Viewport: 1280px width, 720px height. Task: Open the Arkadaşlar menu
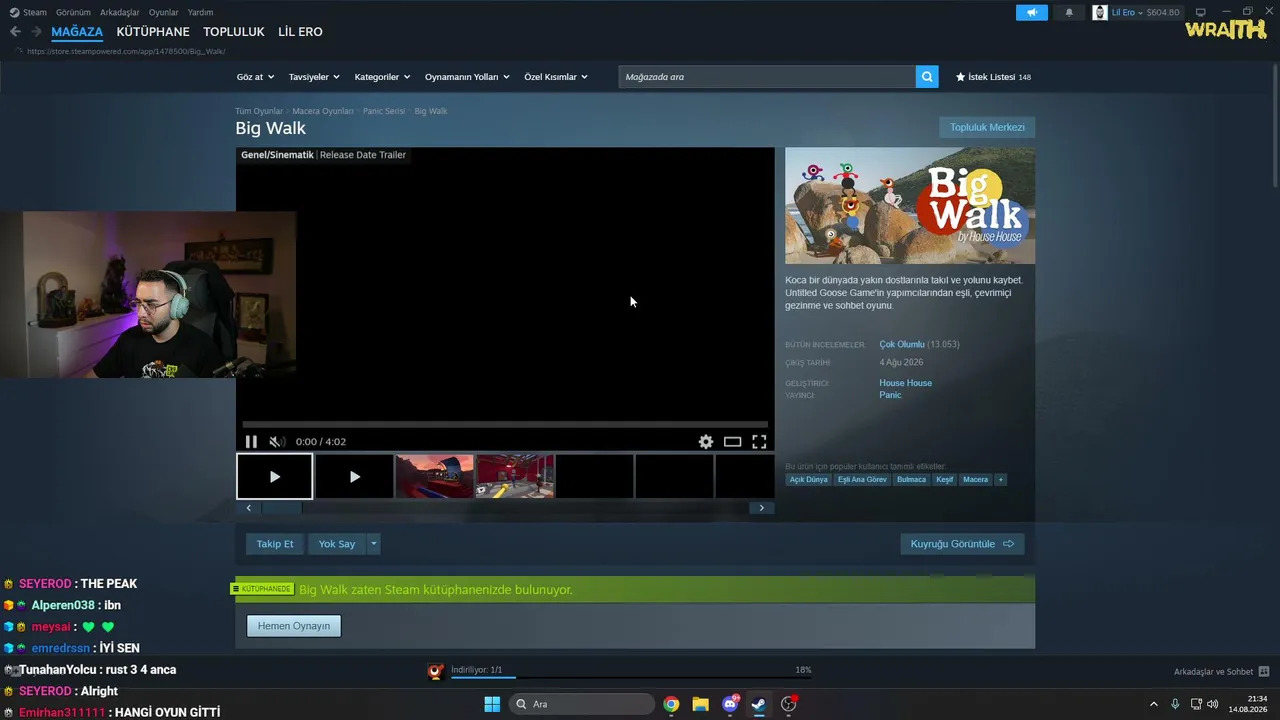120,12
